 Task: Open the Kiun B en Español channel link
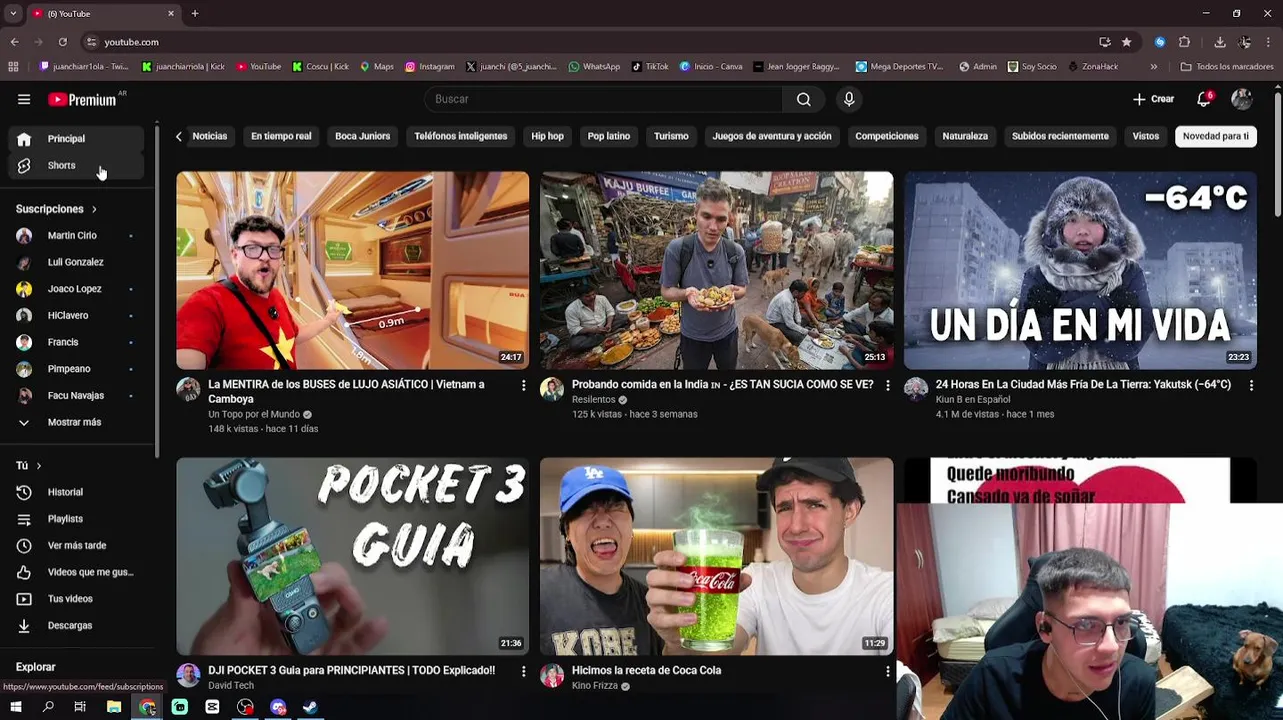(x=972, y=400)
